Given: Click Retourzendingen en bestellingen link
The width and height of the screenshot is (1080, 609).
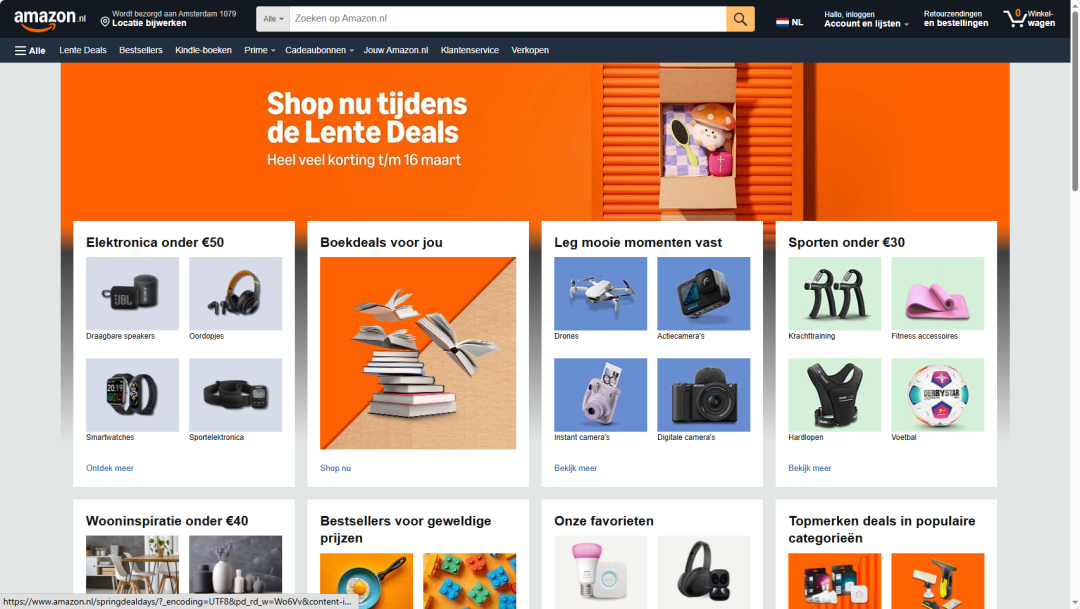Looking at the screenshot, I should pyautogui.click(x=956, y=19).
